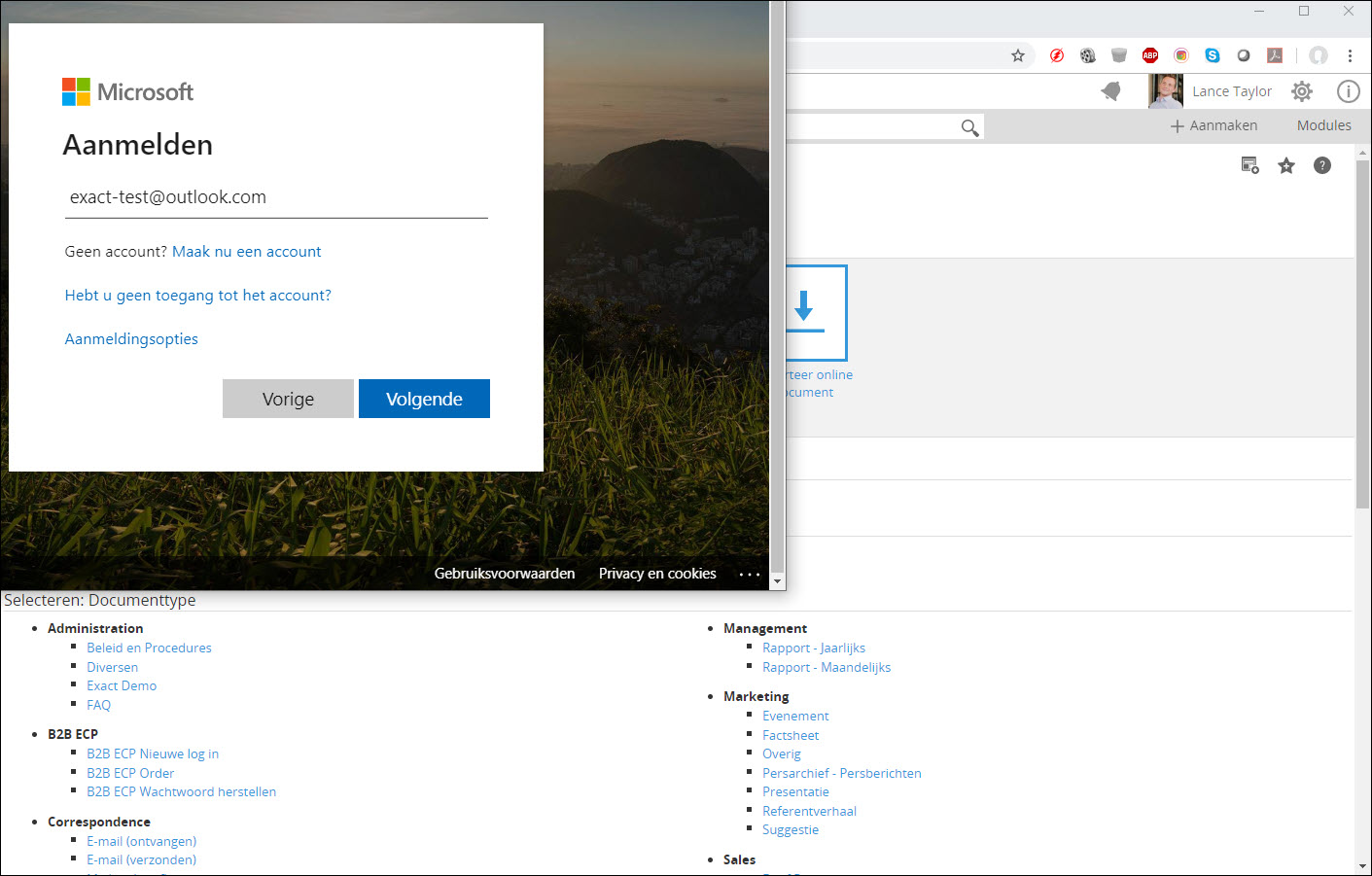Open notifications bell in Exact
Image resolution: width=1372 pixels, height=876 pixels.
[1111, 91]
